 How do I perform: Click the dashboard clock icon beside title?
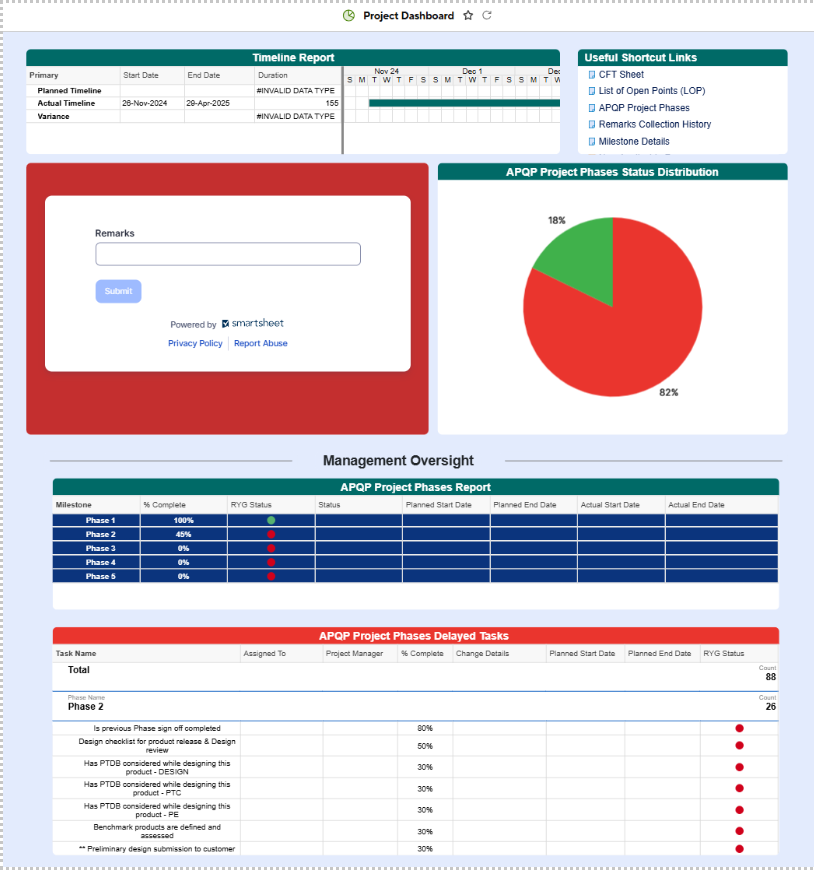pyautogui.click(x=349, y=16)
